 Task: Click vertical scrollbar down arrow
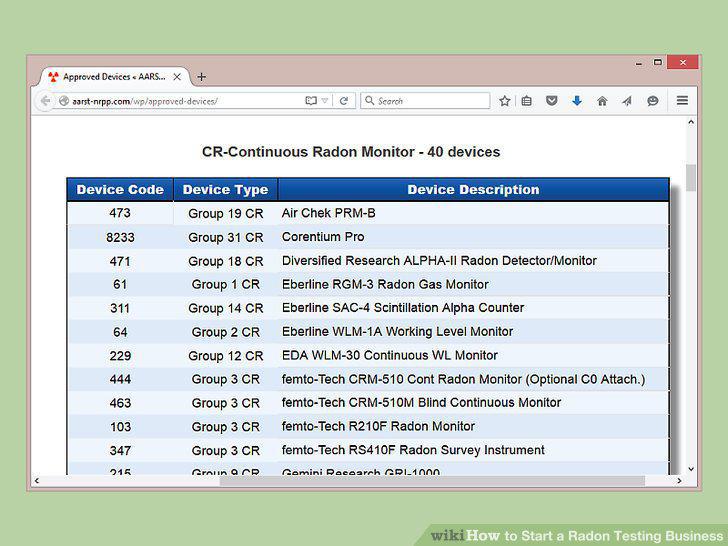click(691, 469)
